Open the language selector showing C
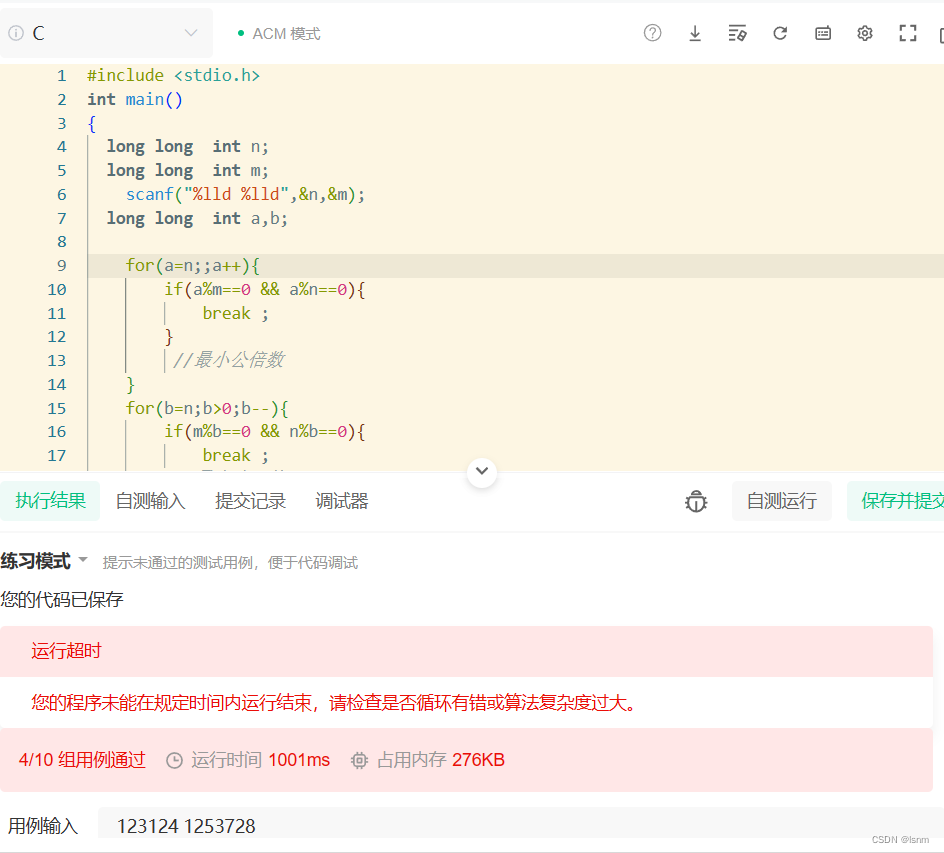The width and height of the screenshot is (944, 853). click(107, 32)
